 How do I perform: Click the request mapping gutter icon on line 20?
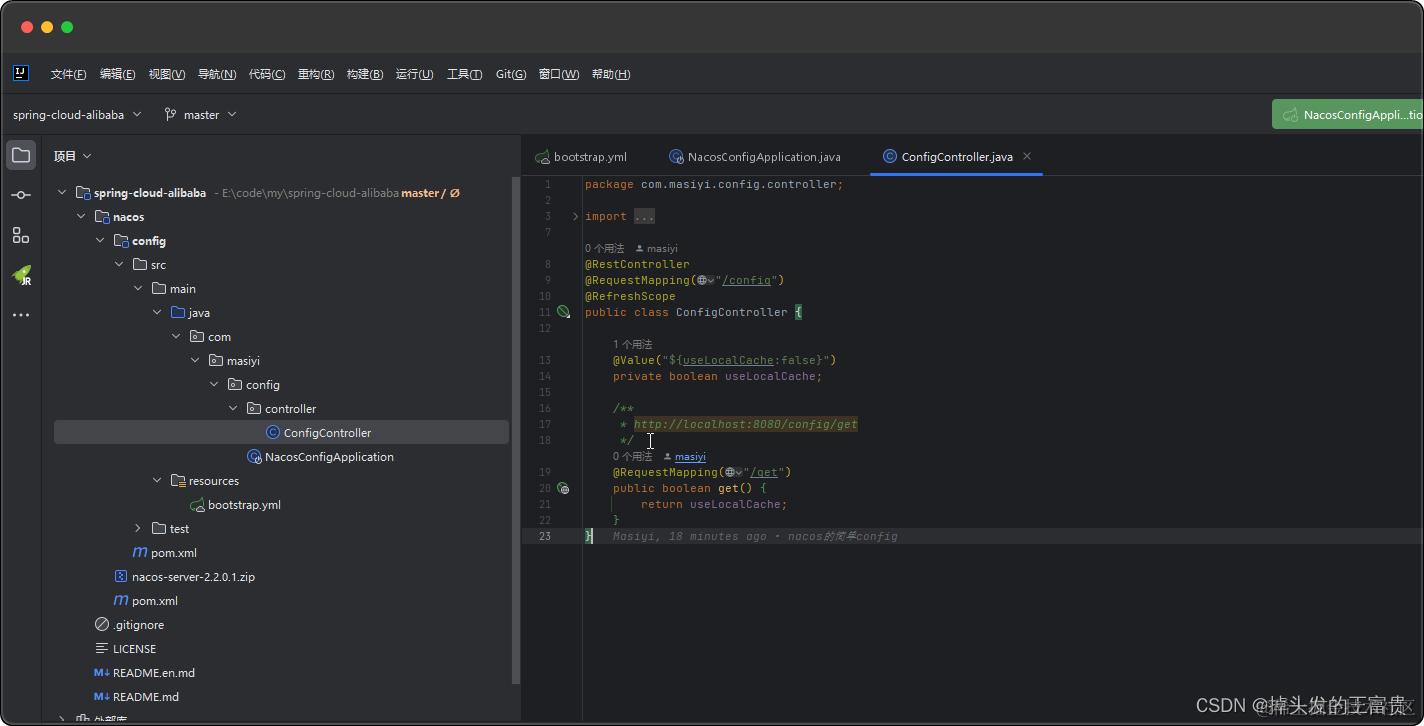563,488
